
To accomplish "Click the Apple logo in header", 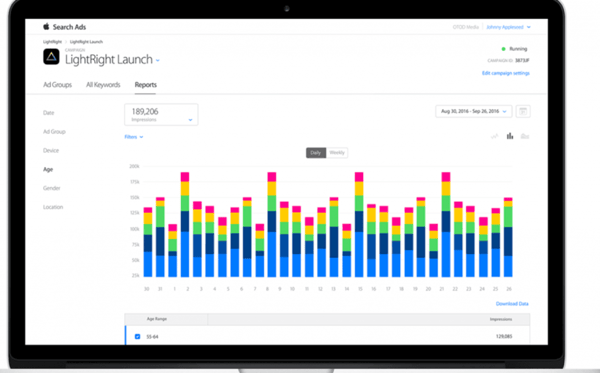I will tap(46, 26).
